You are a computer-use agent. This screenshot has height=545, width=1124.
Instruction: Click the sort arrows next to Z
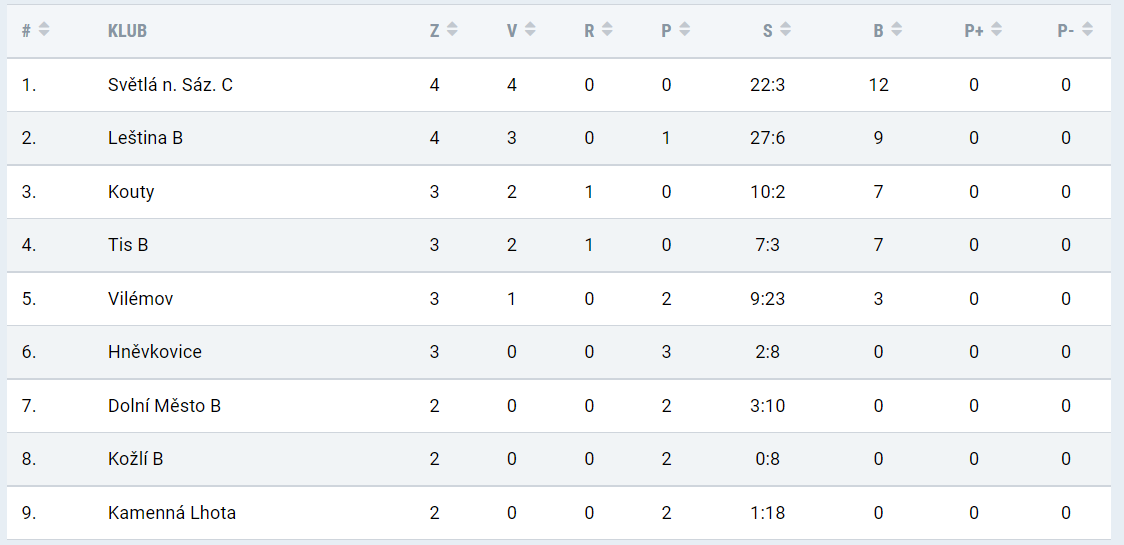[452, 30]
